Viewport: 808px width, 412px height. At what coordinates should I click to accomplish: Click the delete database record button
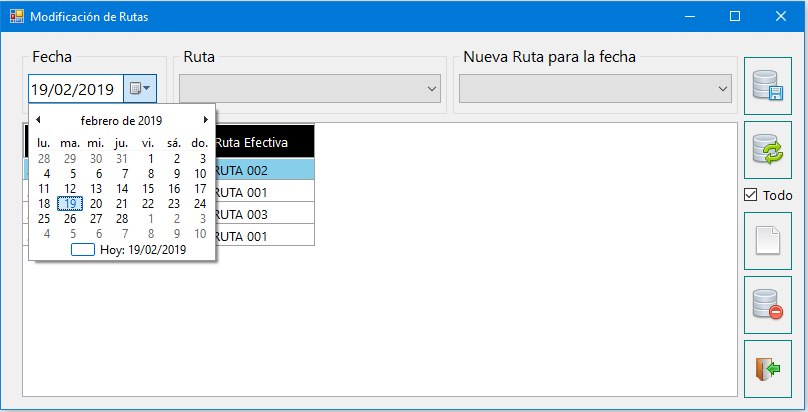[x=768, y=305]
